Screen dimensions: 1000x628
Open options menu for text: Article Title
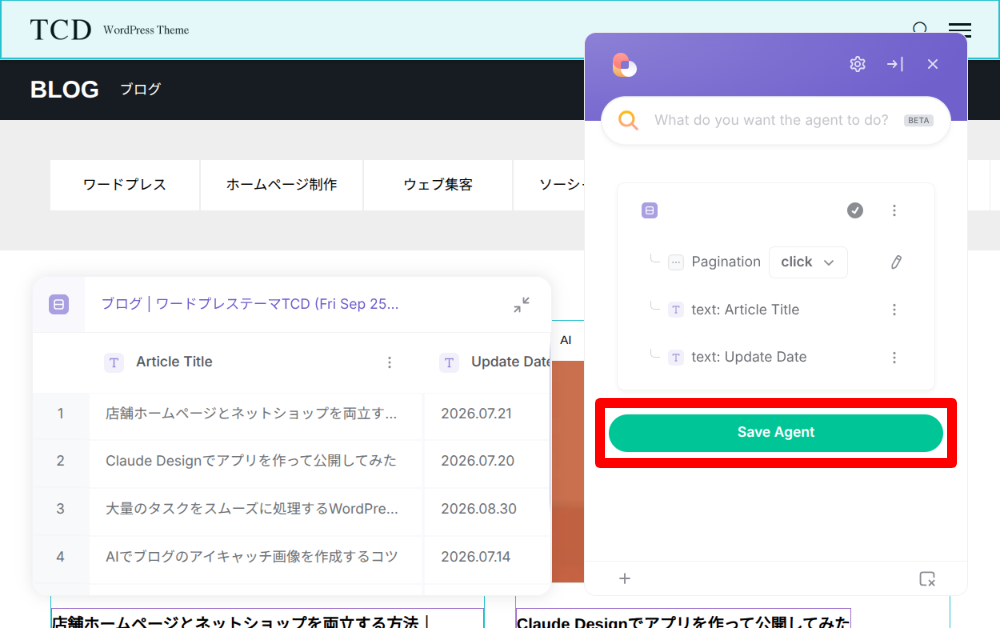(894, 310)
